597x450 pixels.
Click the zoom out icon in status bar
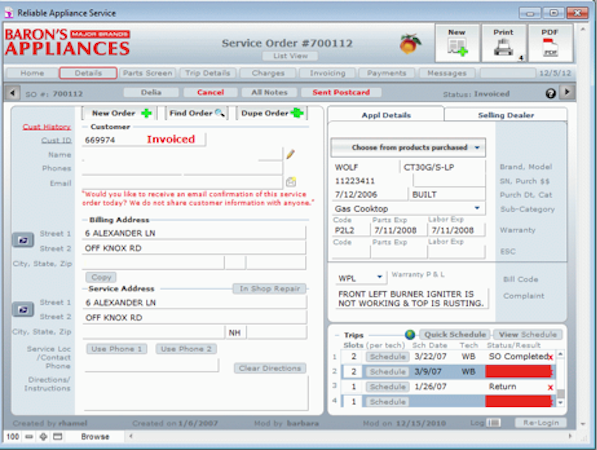pos(29,437)
